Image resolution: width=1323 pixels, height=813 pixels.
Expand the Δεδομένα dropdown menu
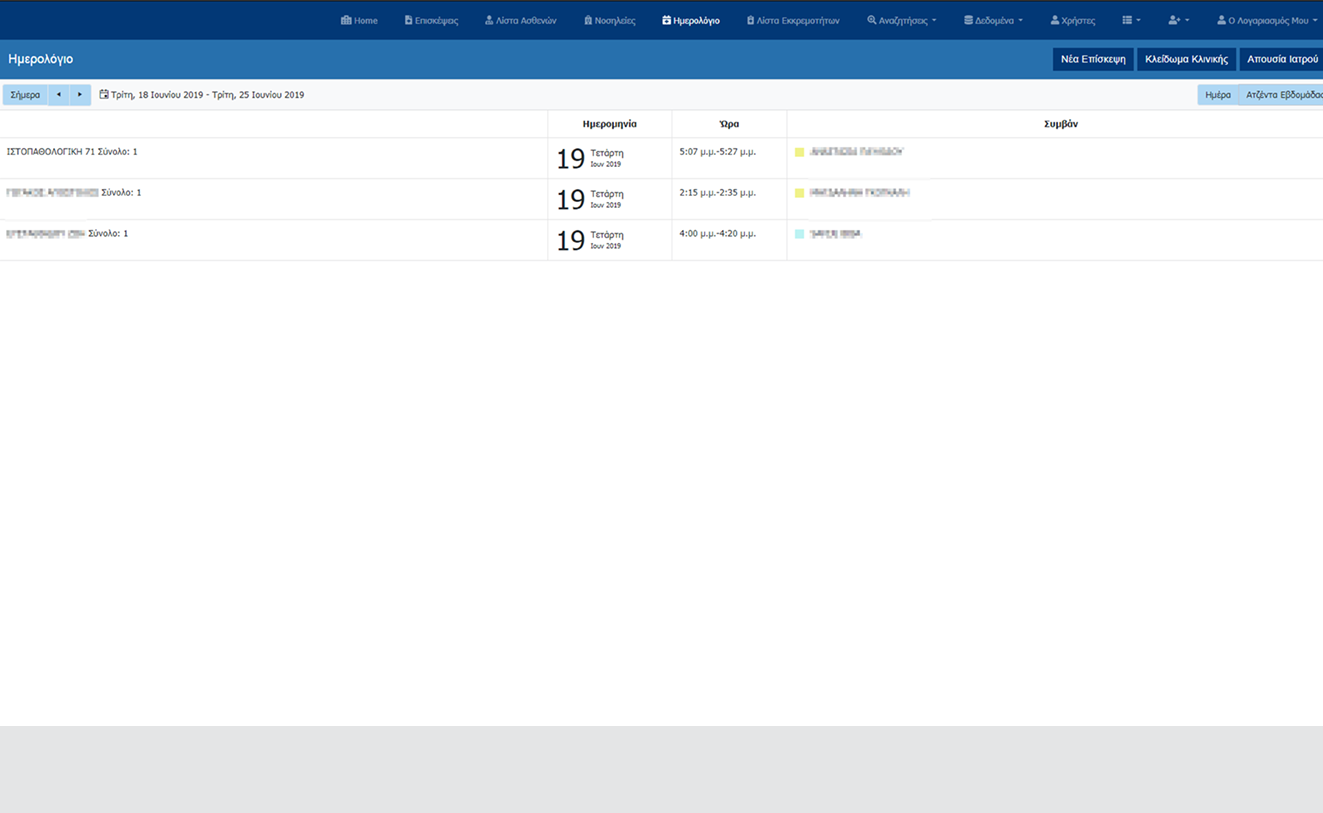coord(993,20)
